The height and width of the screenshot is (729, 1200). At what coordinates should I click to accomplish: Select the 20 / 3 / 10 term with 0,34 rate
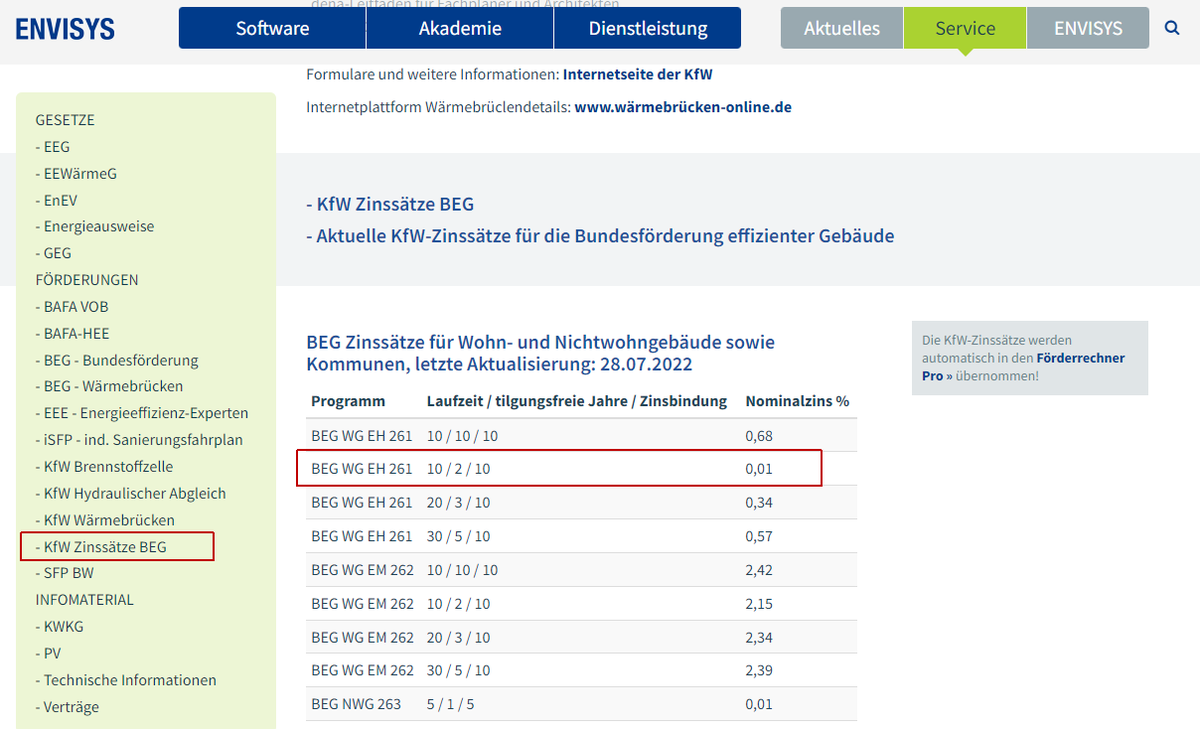(459, 503)
